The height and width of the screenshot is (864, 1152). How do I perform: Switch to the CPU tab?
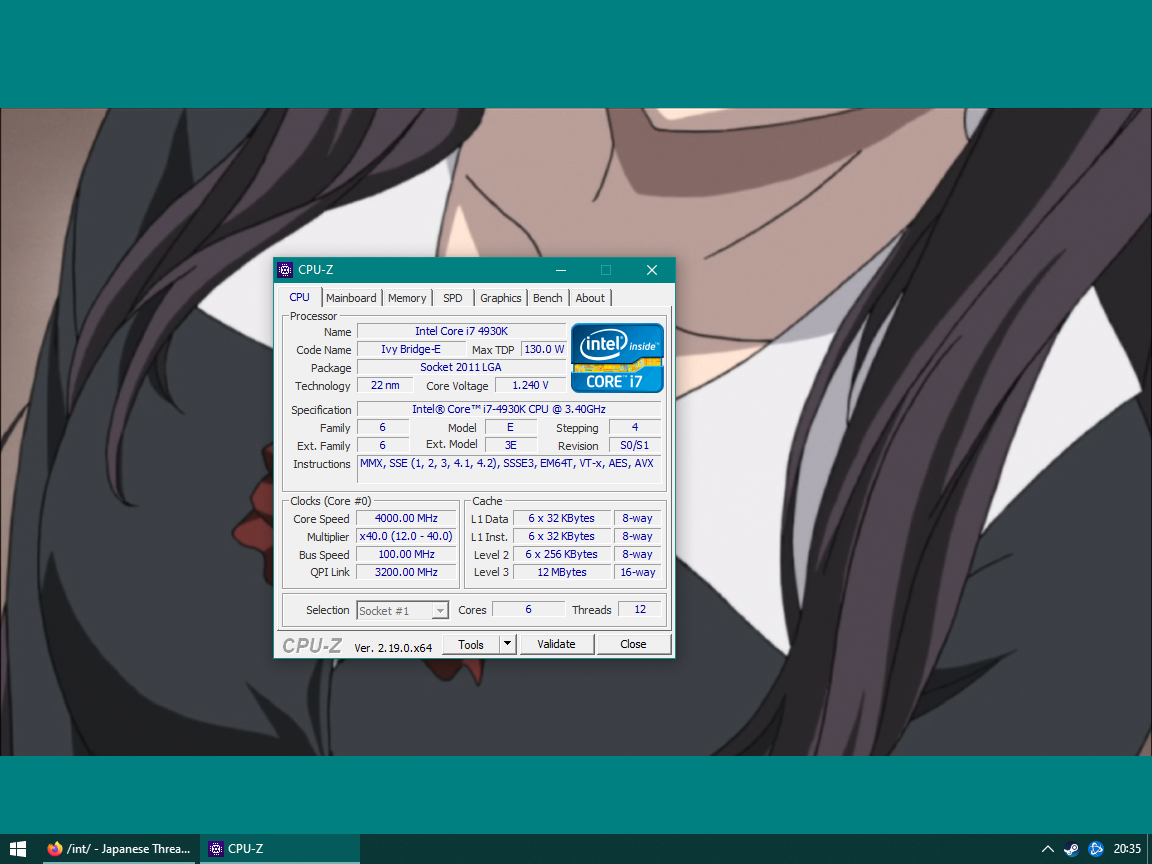(x=300, y=297)
